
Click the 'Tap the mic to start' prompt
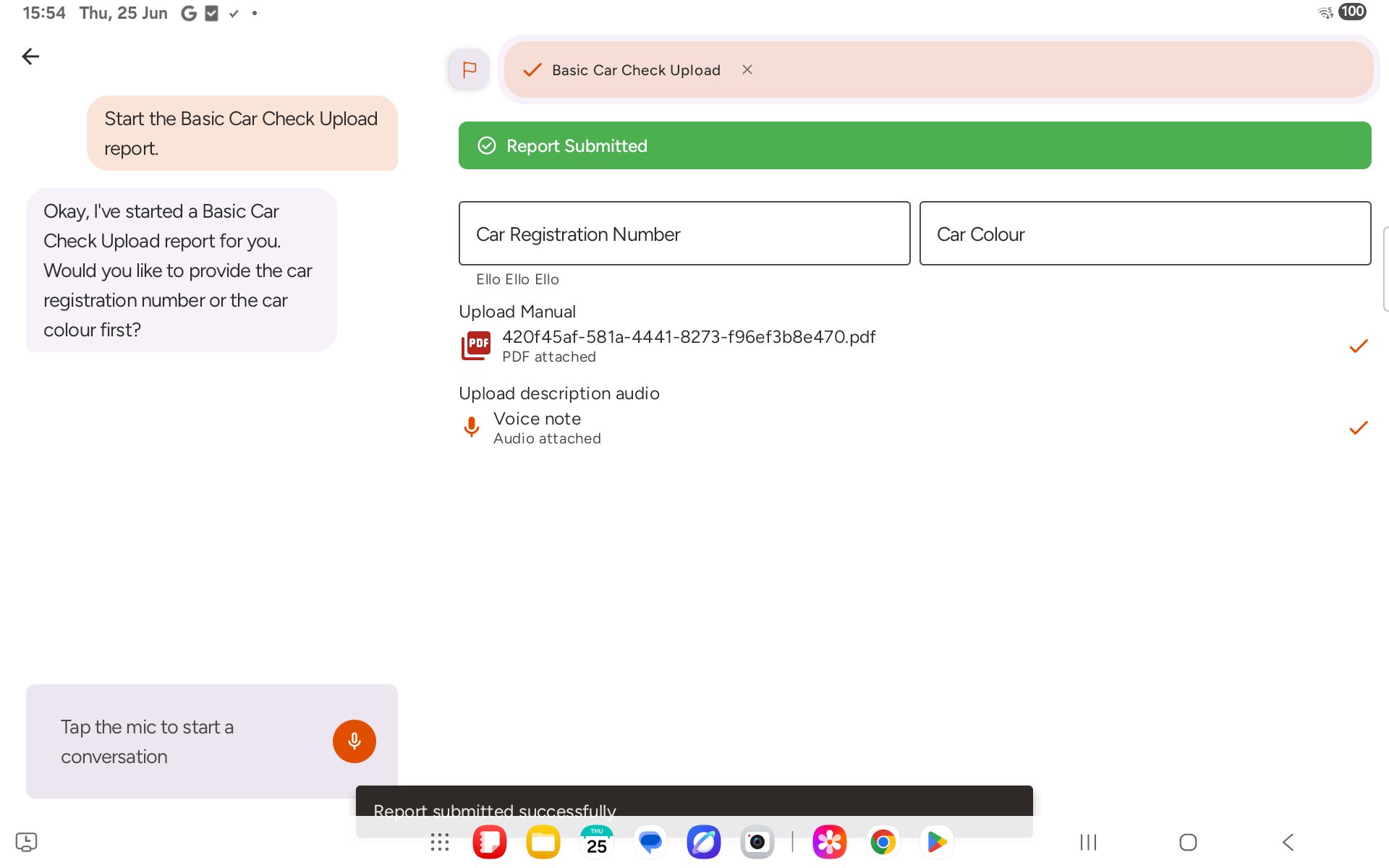147,741
